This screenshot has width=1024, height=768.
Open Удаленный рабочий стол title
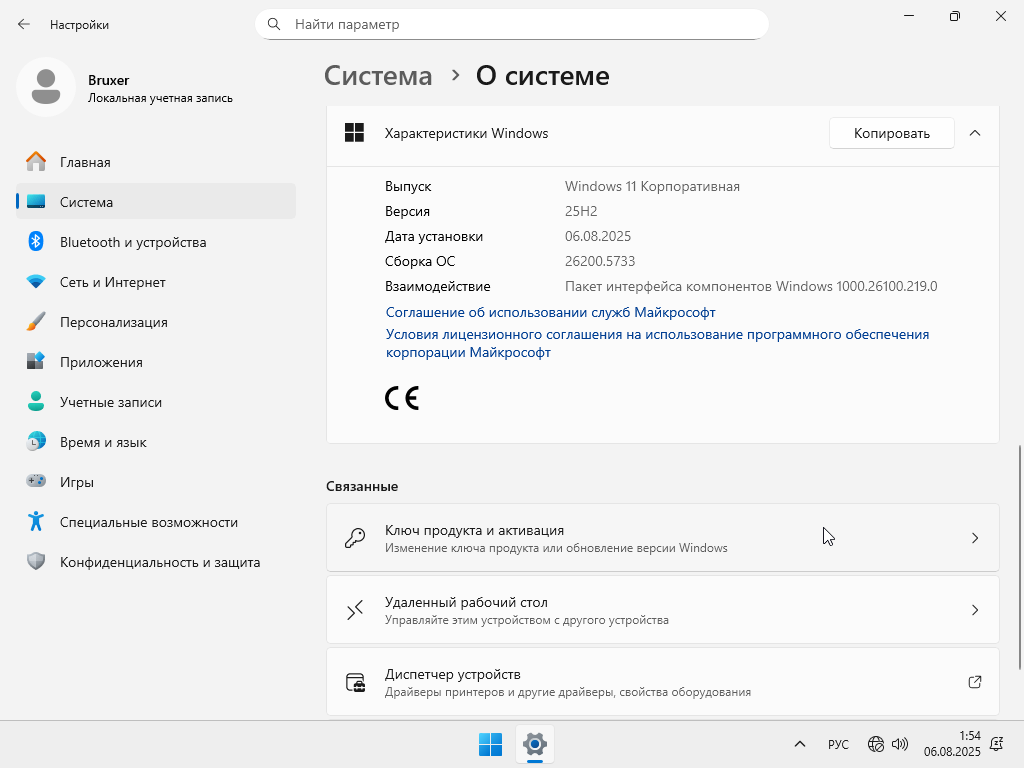pyautogui.click(x=466, y=602)
